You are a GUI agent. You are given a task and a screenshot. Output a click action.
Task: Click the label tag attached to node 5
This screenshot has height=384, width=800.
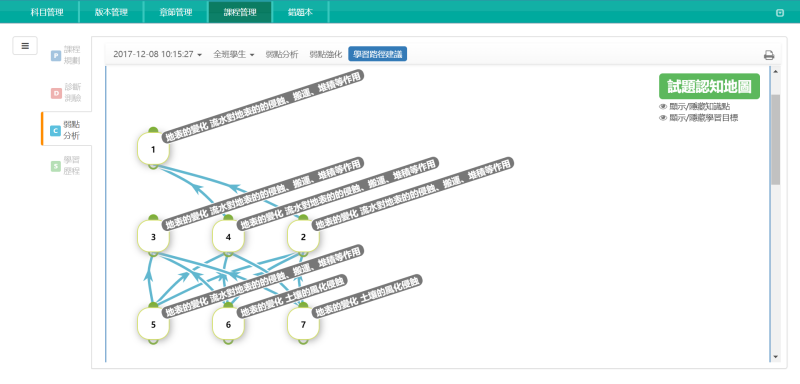point(263,281)
